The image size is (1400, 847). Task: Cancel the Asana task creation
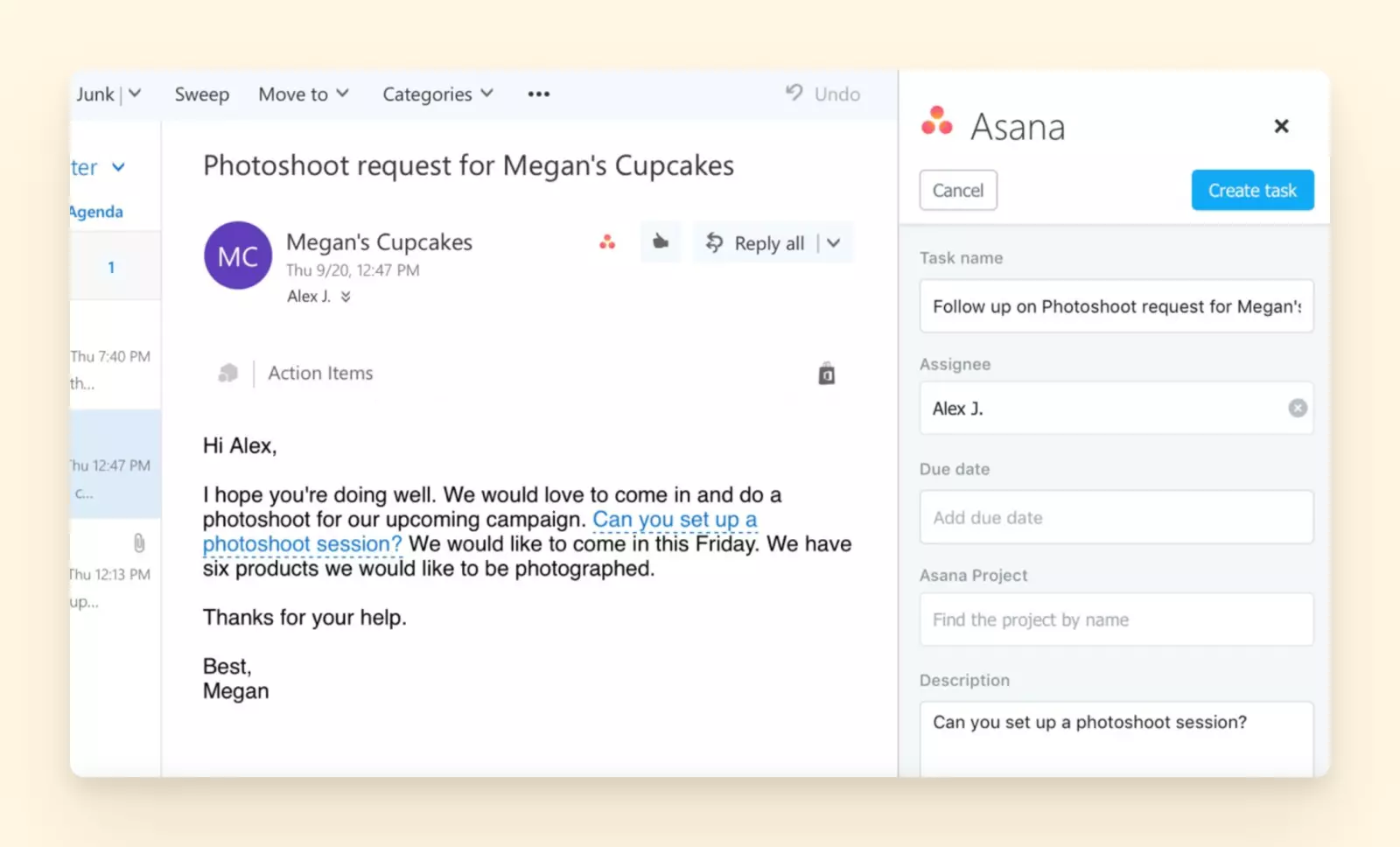[958, 190]
